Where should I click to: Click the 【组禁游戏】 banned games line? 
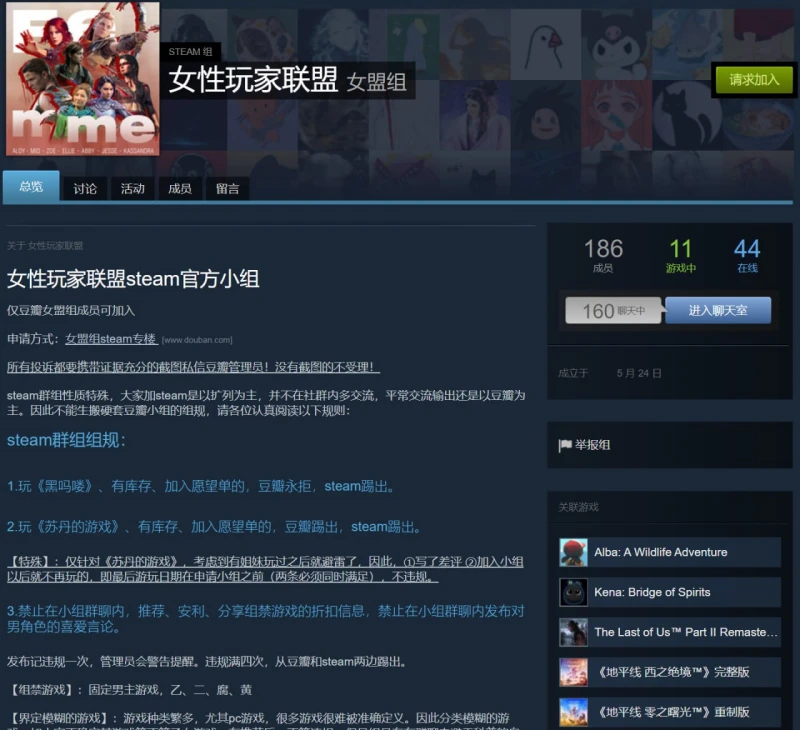130,690
